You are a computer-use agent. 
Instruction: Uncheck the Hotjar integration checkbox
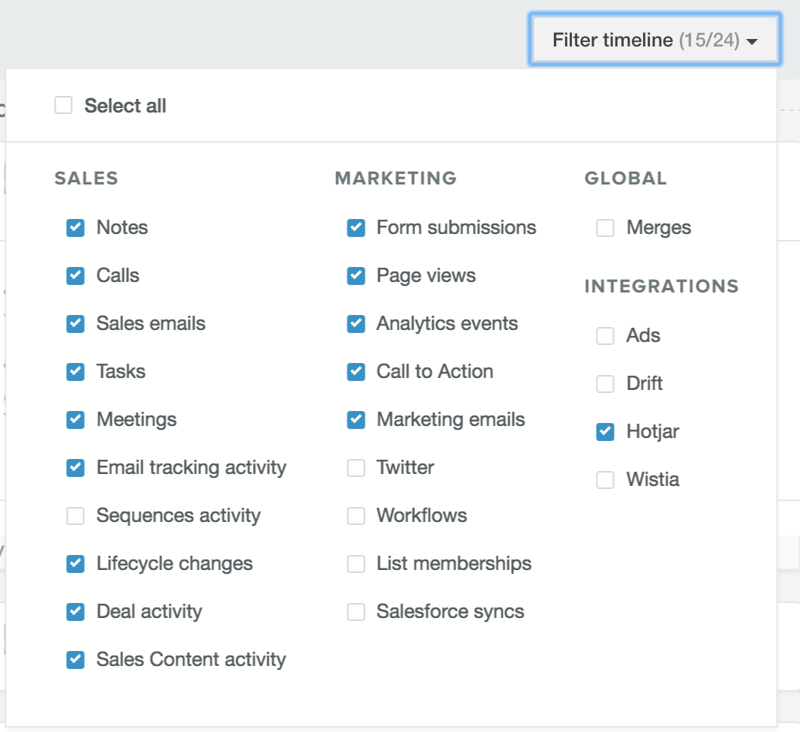(x=605, y=432)
